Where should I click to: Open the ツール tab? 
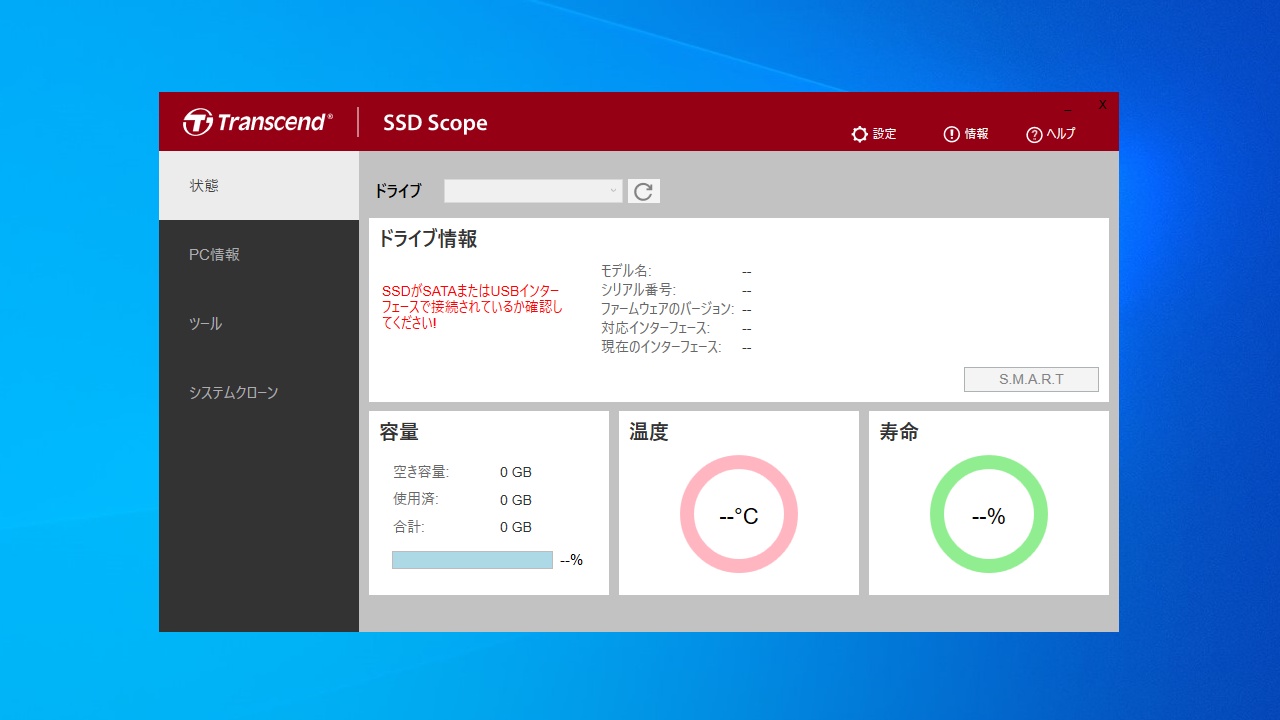(259, 324)
